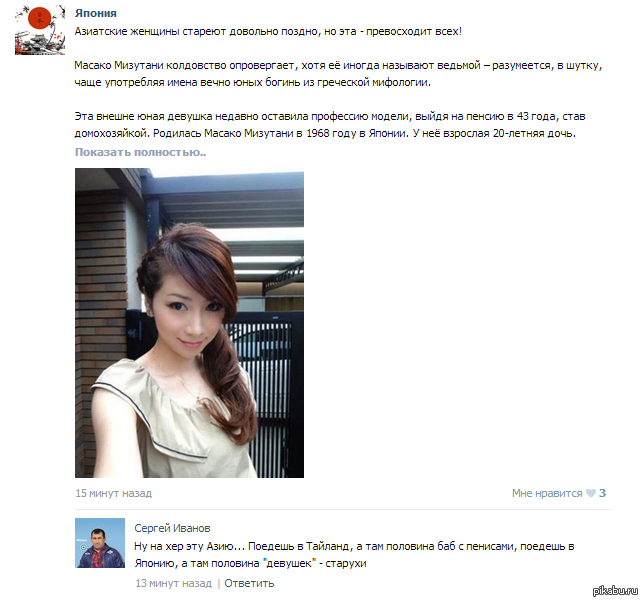Open the Япония community name link
The width and height of the screenshot is (643, 602).
click(x=96, y=13)
